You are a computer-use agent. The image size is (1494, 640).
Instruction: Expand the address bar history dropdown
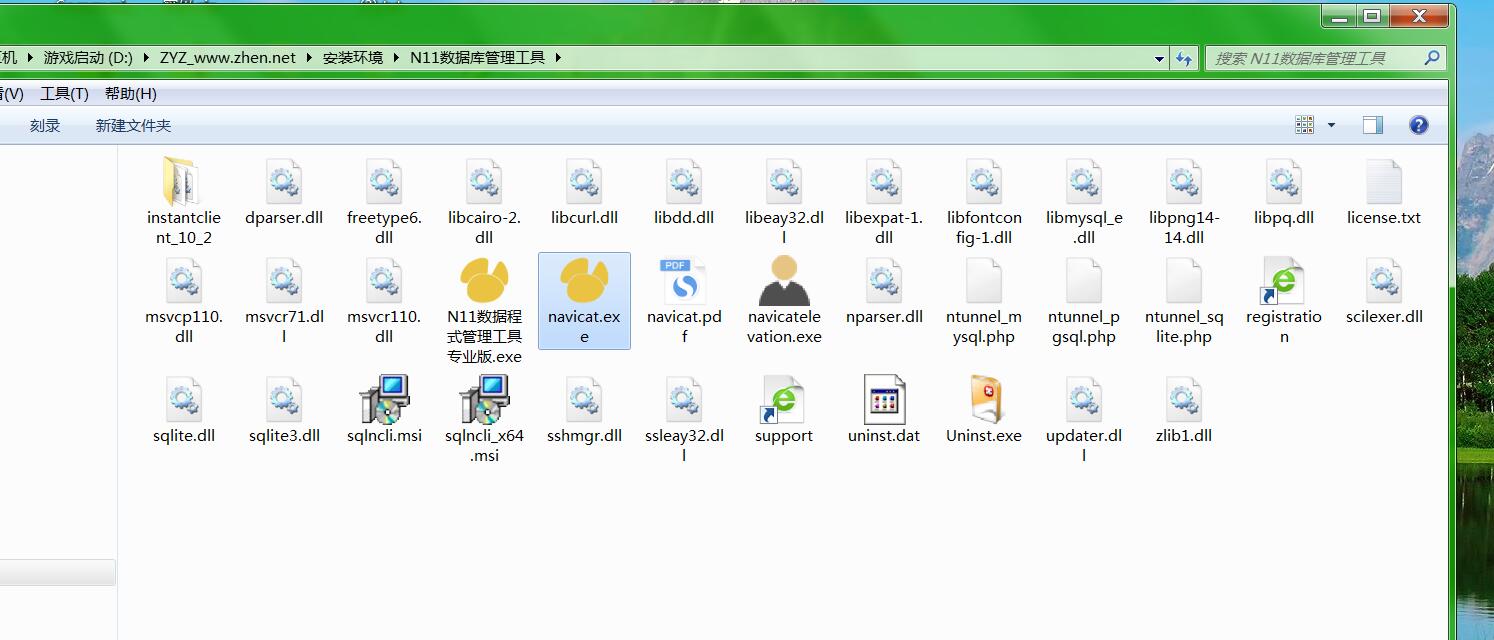[1159, 58]
